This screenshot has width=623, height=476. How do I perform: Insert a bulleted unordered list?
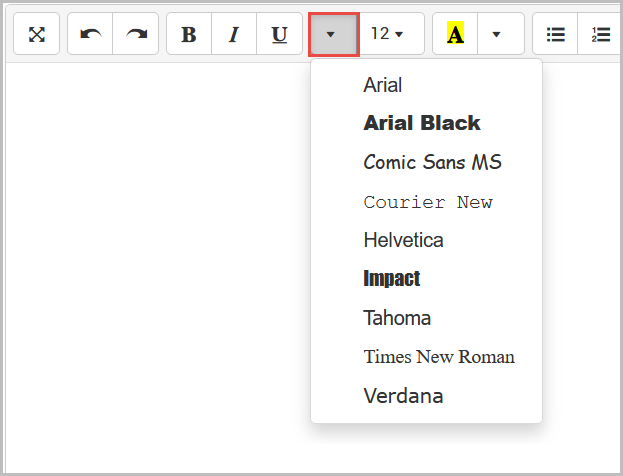(555, 34)
